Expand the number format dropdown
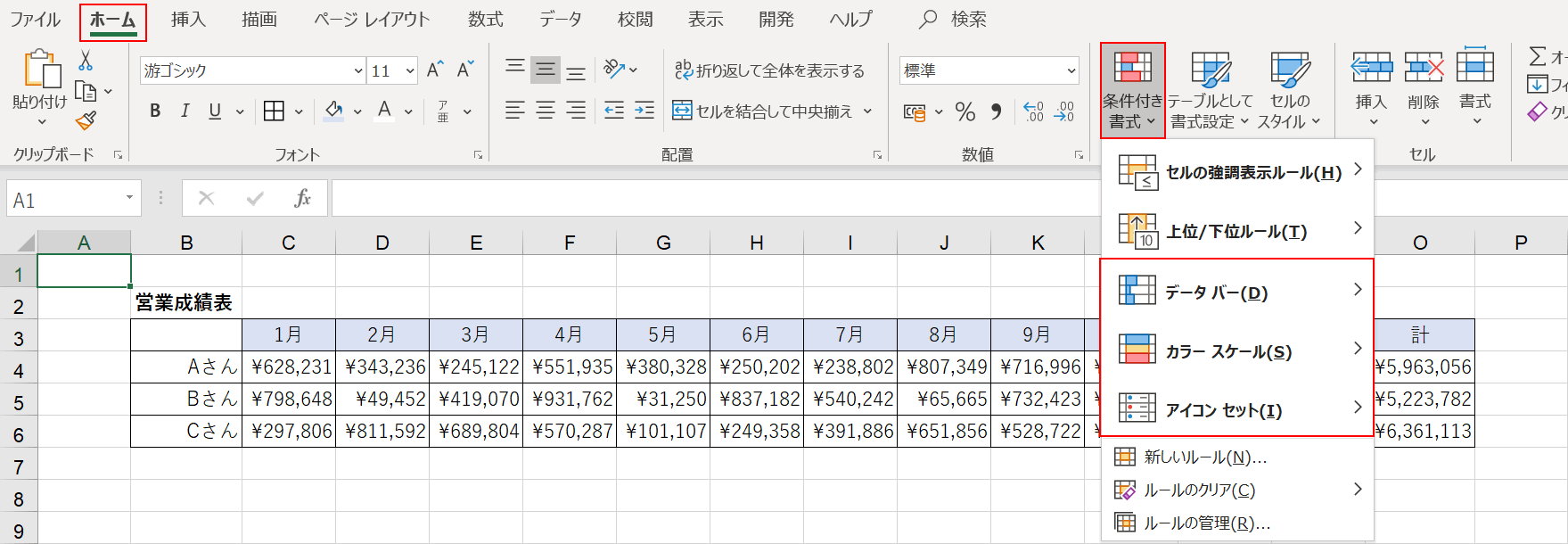 1071,70
